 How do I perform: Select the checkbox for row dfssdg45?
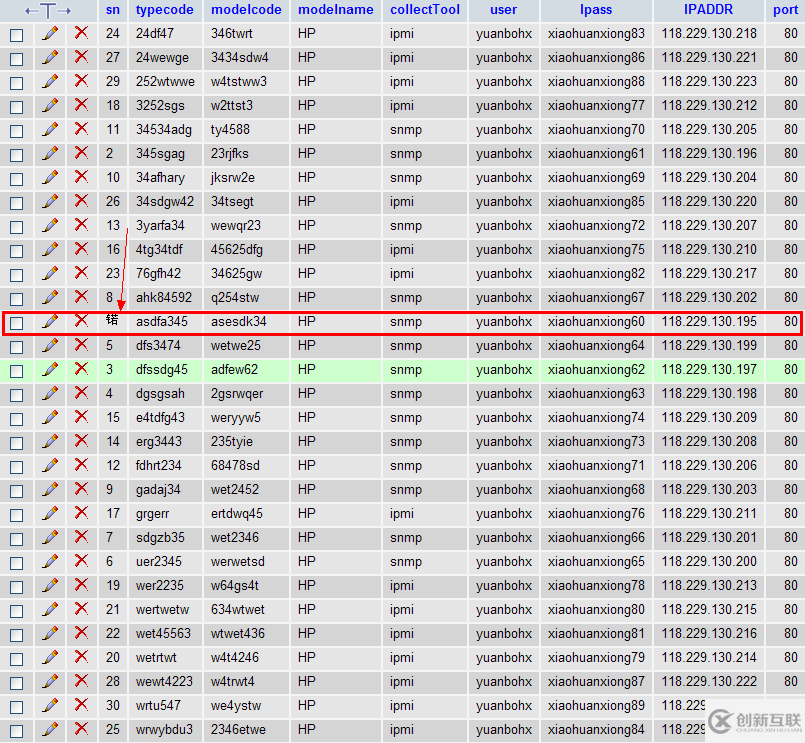click(x=16, y=371)
